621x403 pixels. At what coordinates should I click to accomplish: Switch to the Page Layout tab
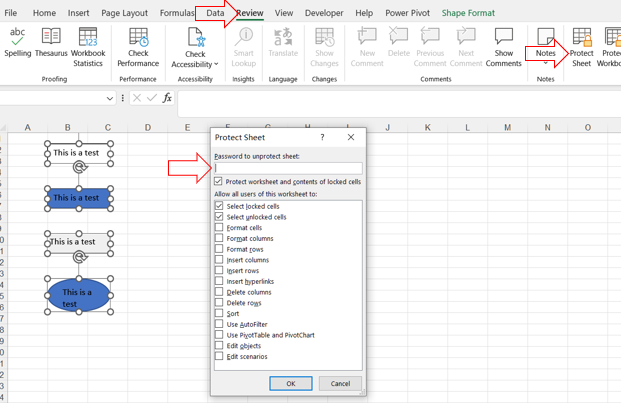tap(124, 13)
